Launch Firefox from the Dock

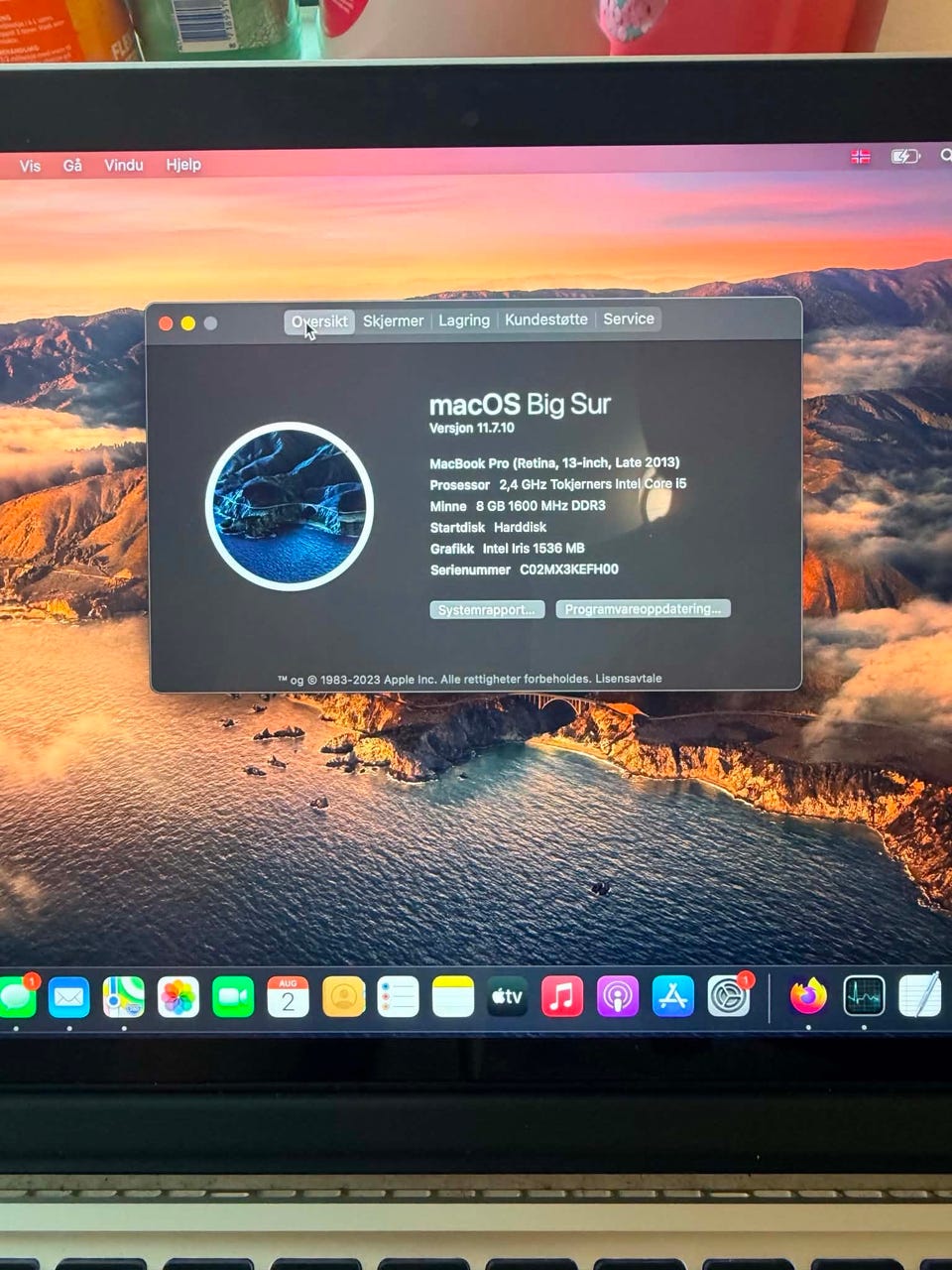[808, 997]
